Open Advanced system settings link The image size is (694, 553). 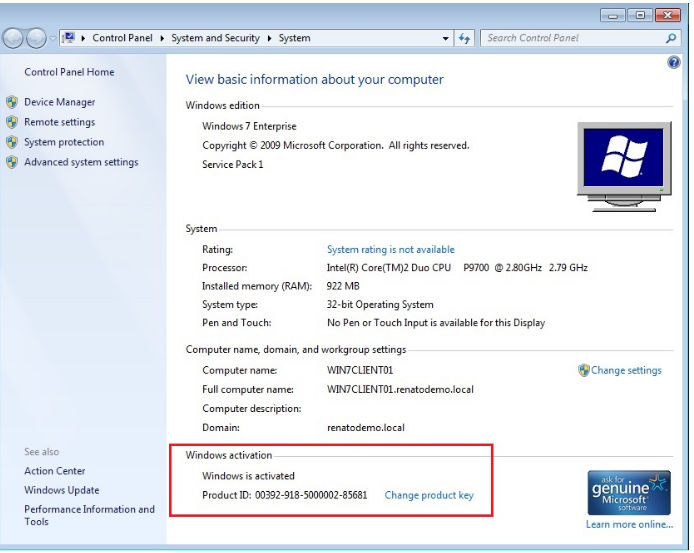pyautogui.click(x=81, y=162)
